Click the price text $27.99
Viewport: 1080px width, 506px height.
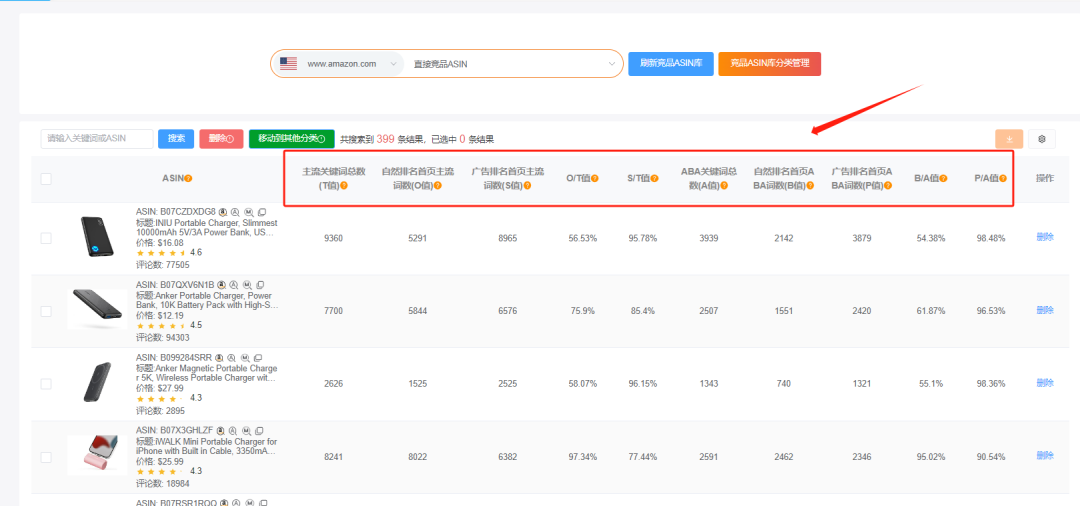[170, 388]
